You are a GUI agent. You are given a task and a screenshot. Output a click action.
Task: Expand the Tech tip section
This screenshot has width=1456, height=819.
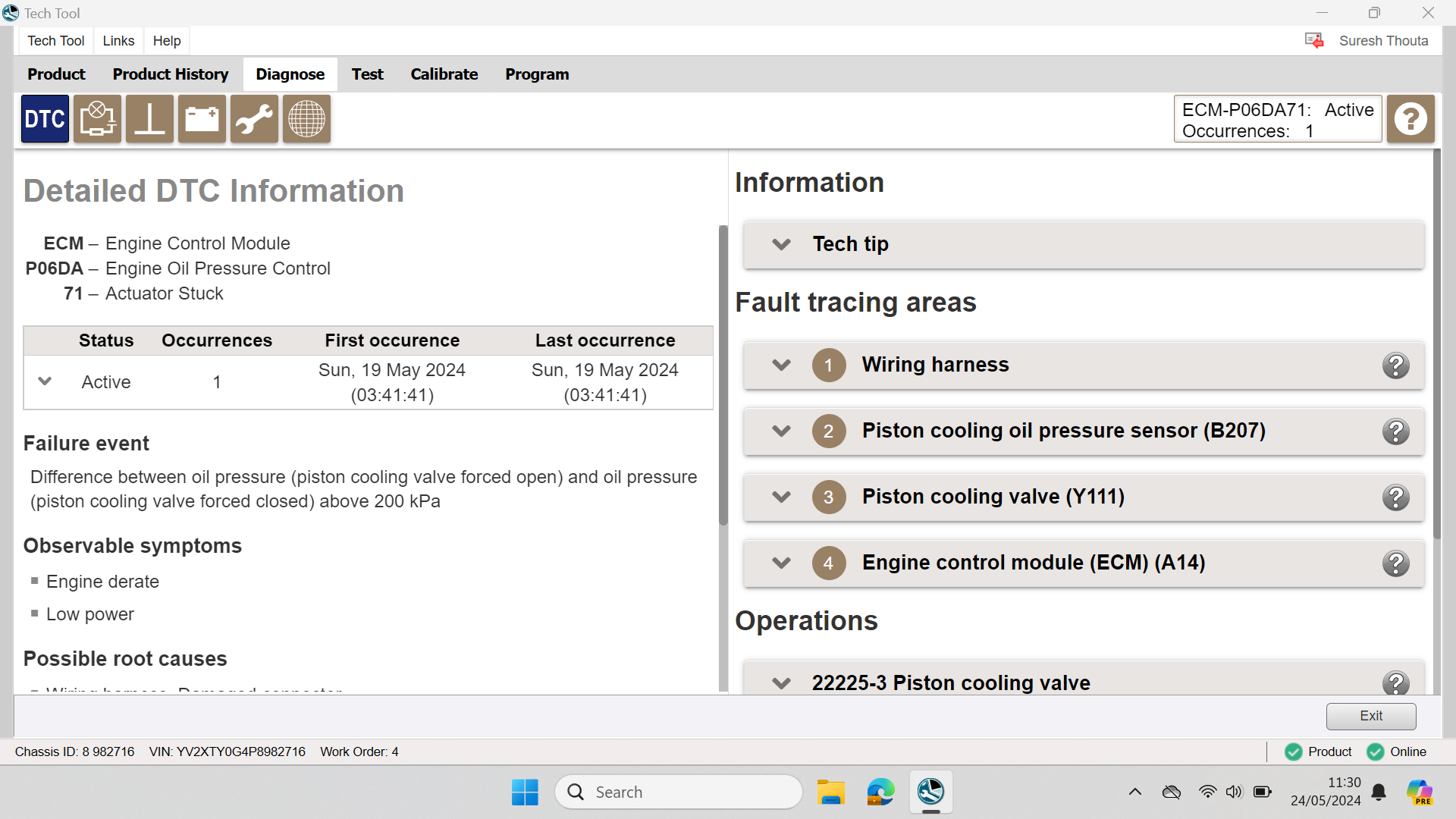[x=781, y=244]
